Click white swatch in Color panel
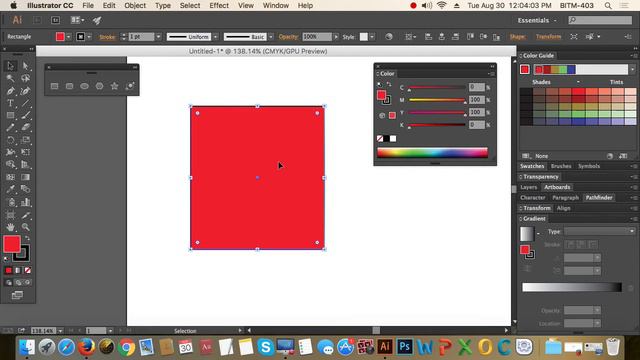The image size is (640, 360). (393, 139)
